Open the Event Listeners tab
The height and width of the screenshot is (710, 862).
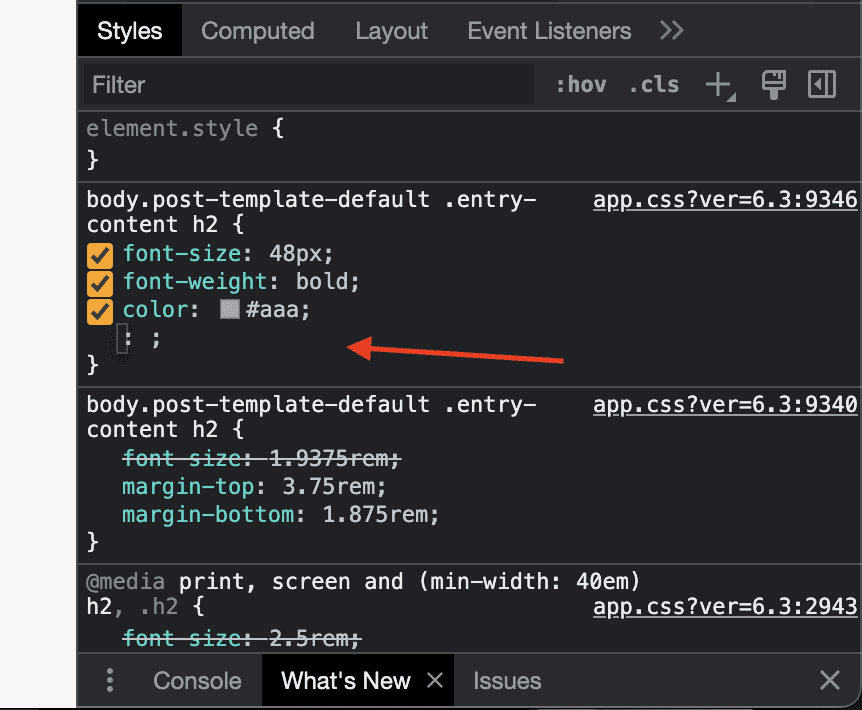pos(549,31)
